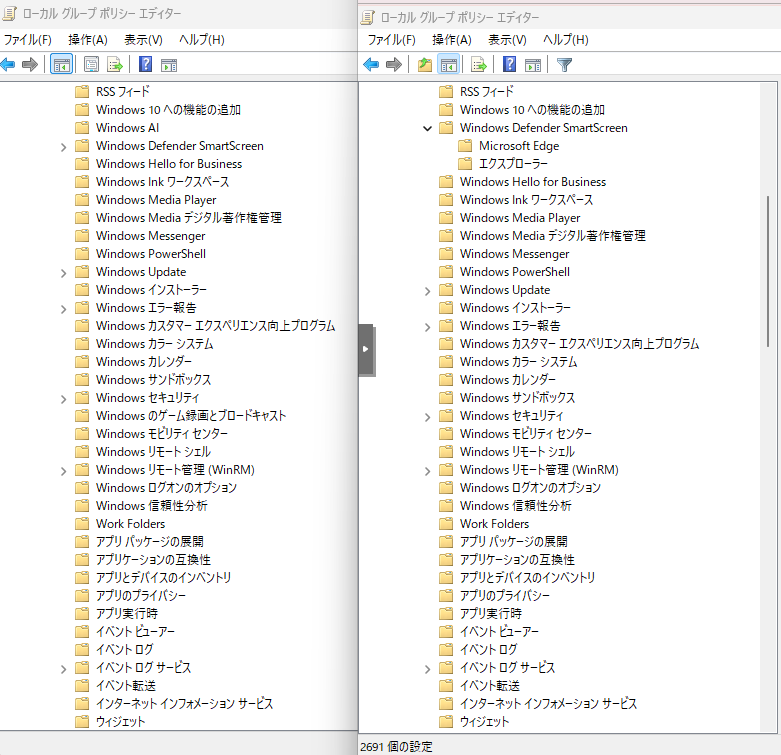This screenshot has width=781, height=755.
Task: Open 操作(A) menu in left window
Action: tap(88, 40)
